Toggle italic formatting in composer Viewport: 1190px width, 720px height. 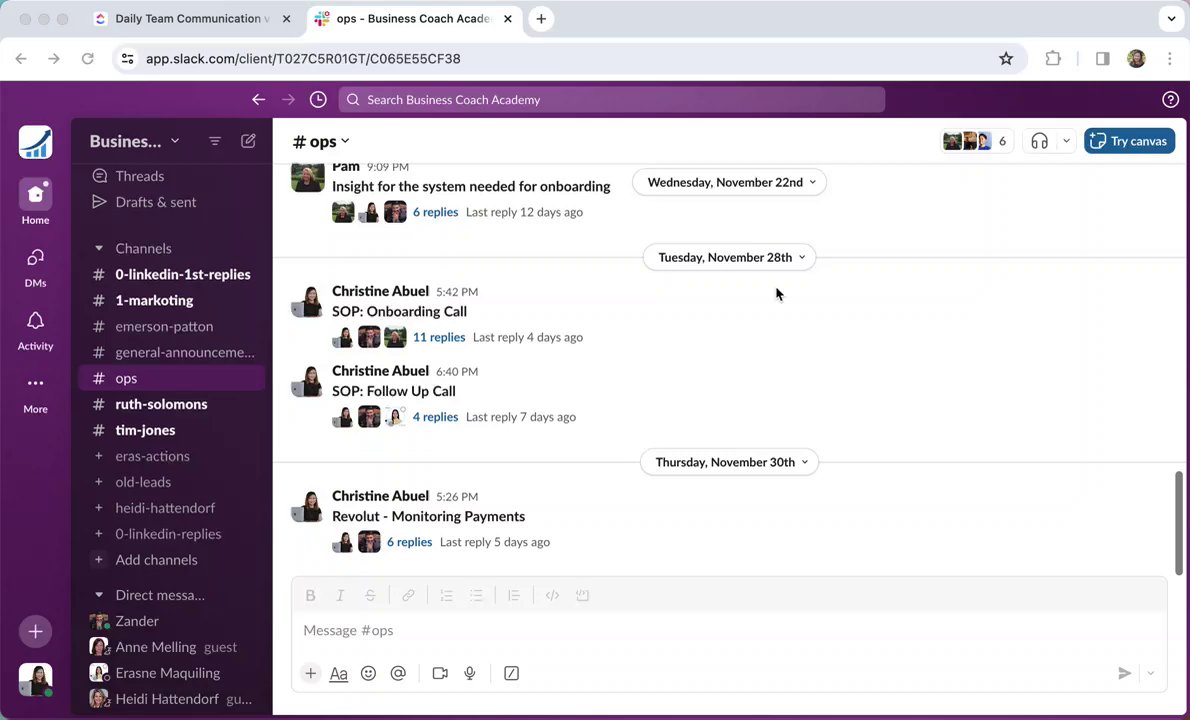(340, 596)
